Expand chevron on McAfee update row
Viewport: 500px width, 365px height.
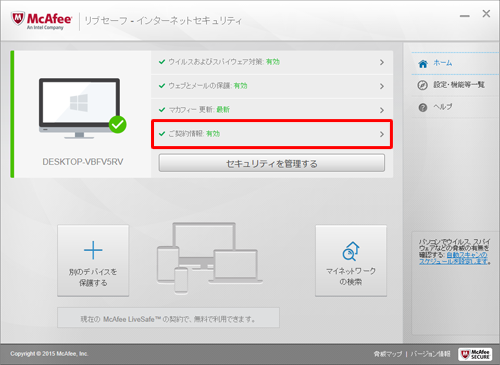[382, 110]
